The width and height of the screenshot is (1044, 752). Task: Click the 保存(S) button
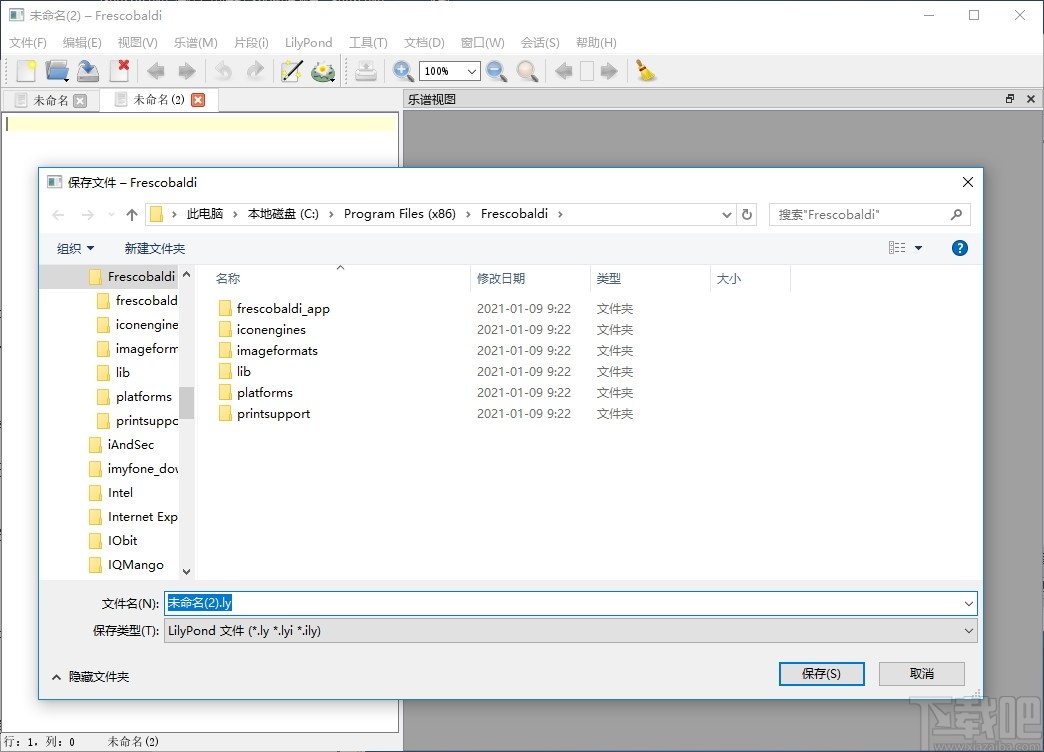pos(822,673)
